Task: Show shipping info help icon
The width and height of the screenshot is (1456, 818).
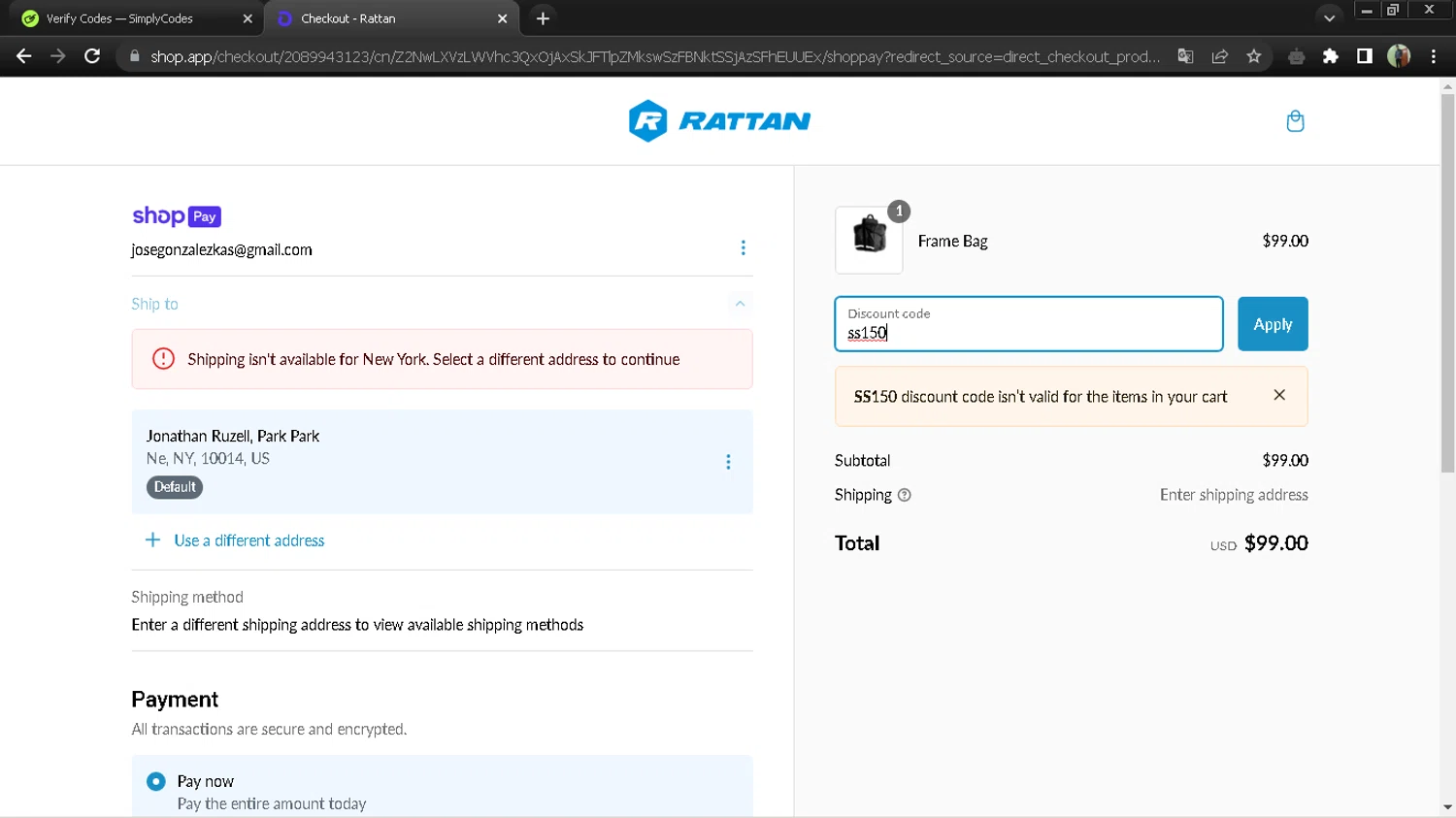Action: point(905,495)
